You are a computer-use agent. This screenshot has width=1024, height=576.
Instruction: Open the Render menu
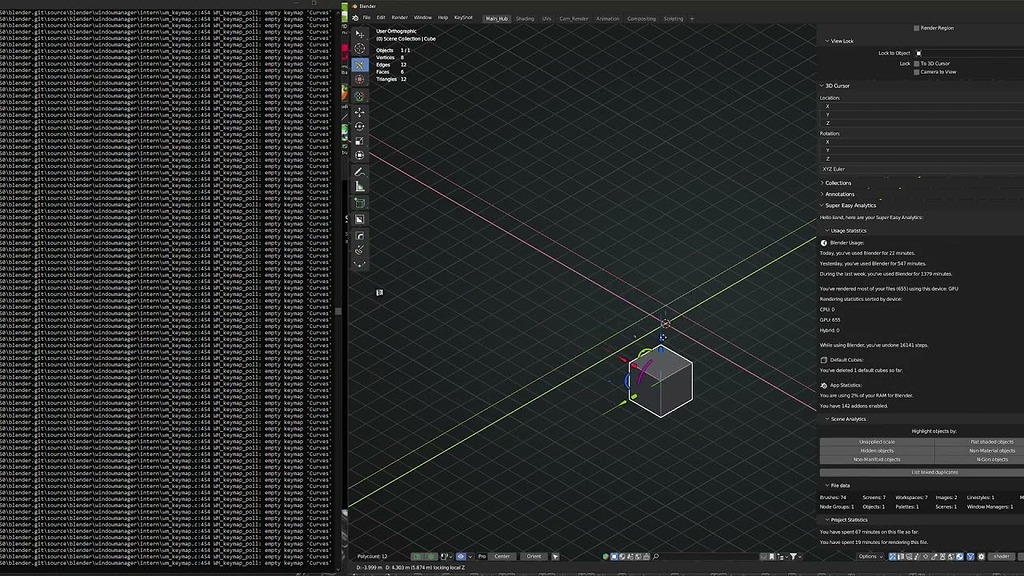click(x=400, y=18)
